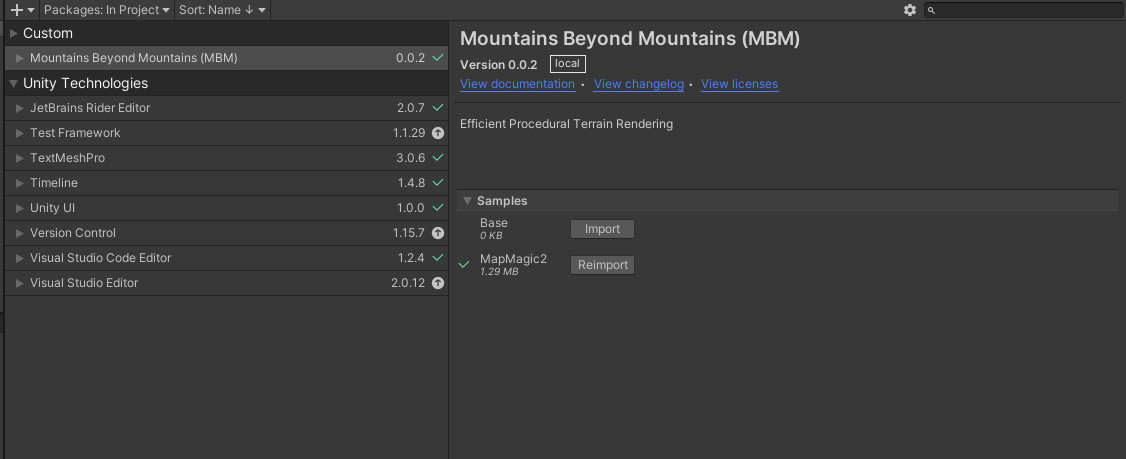Click into the package search field
Viewport: 1126px width, 459px height.
pos(1023,10)
